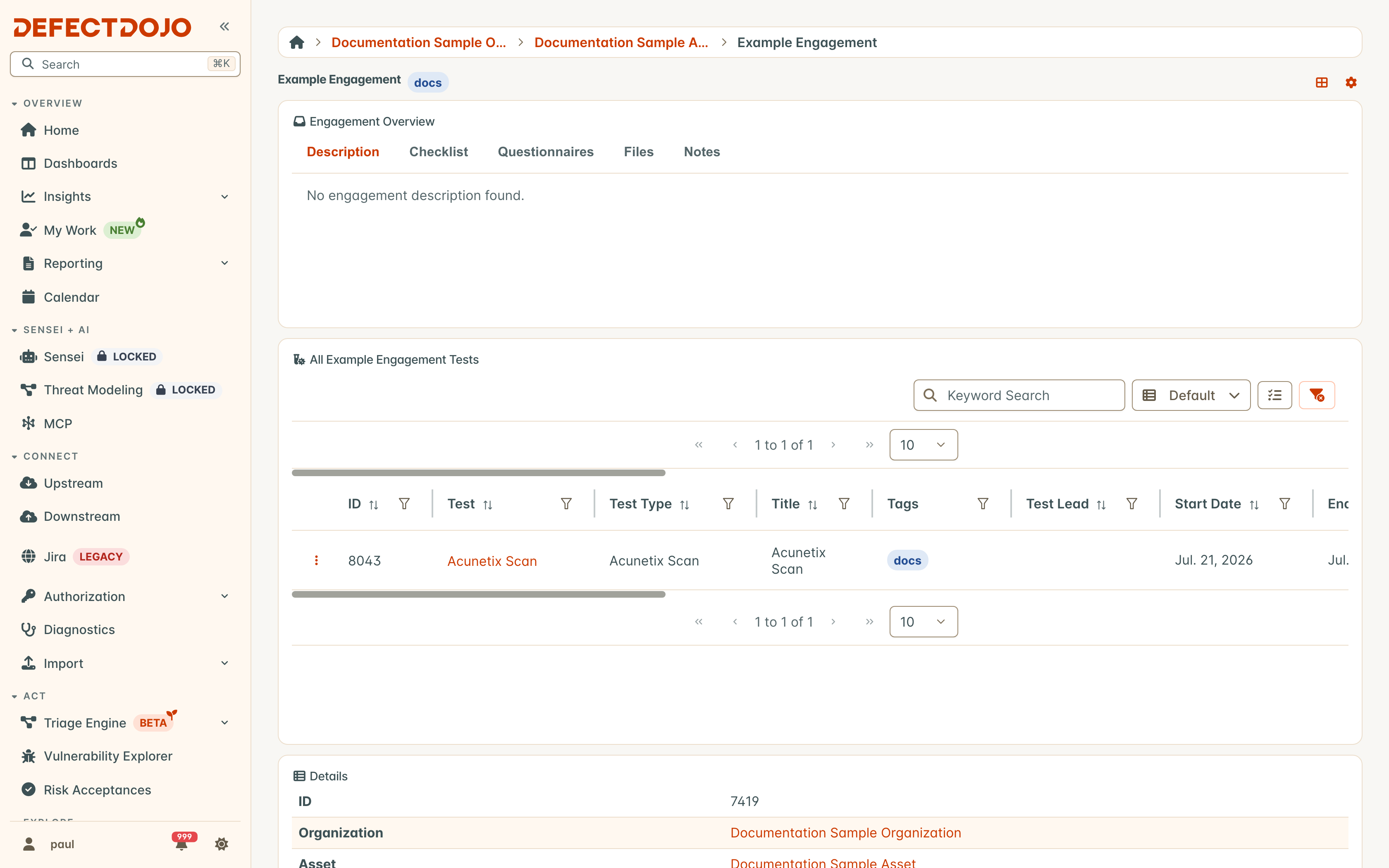Go to last page in bottom pagination
Screen dimensions: 1389x868
(x=869, y=622)
